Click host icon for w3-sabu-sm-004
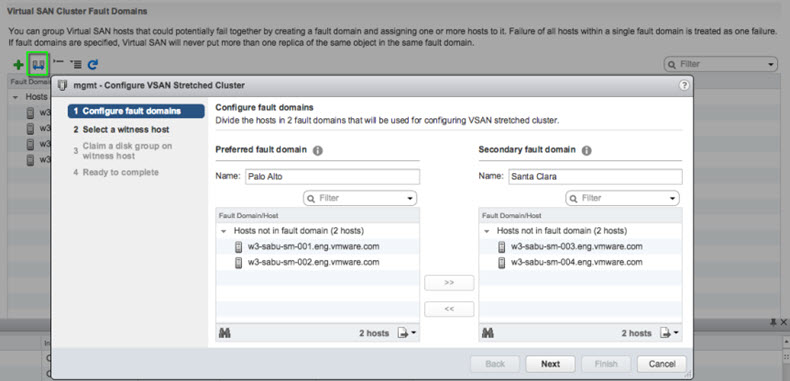 502,263
